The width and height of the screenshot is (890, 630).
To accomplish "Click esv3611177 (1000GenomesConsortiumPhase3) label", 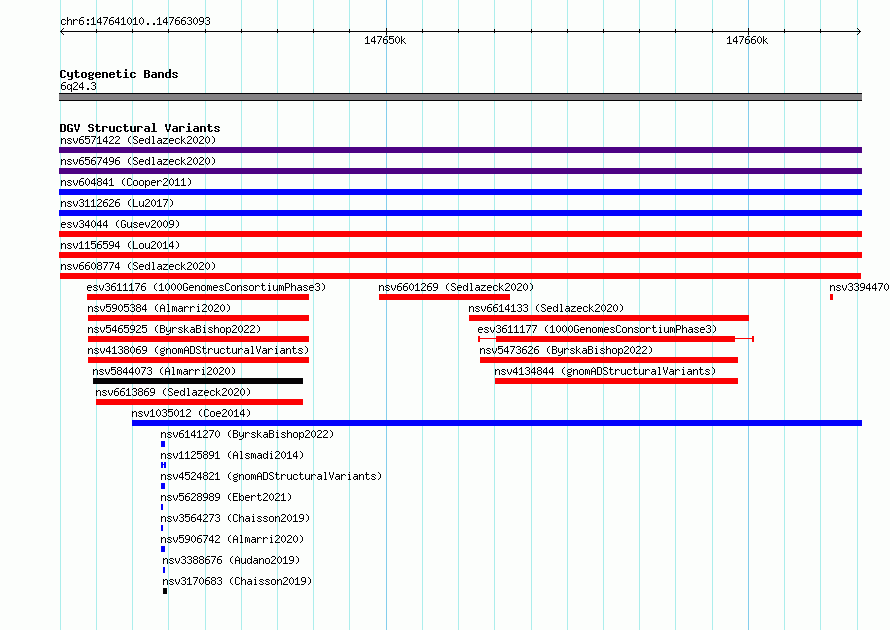I will tap(597, 329).
